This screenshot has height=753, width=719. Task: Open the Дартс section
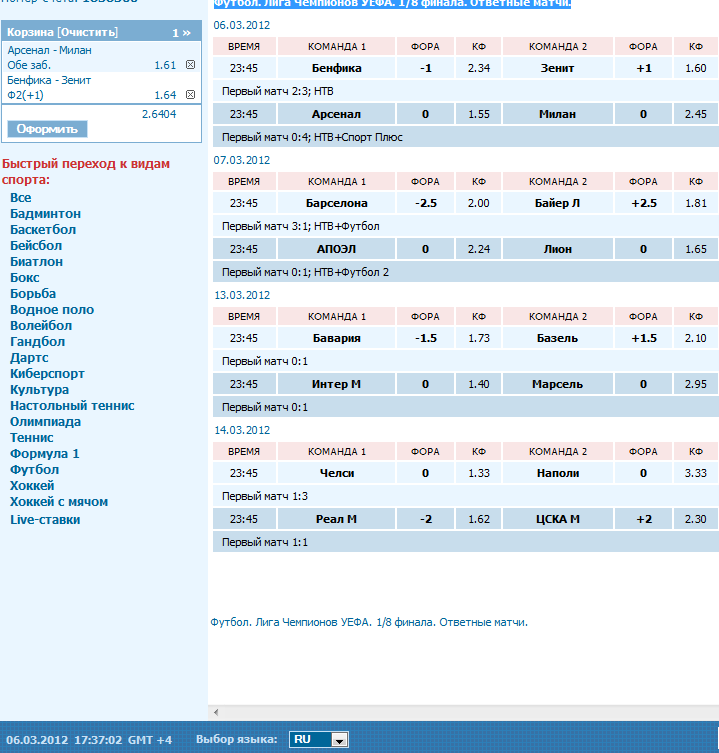click(x=29, y=358)
